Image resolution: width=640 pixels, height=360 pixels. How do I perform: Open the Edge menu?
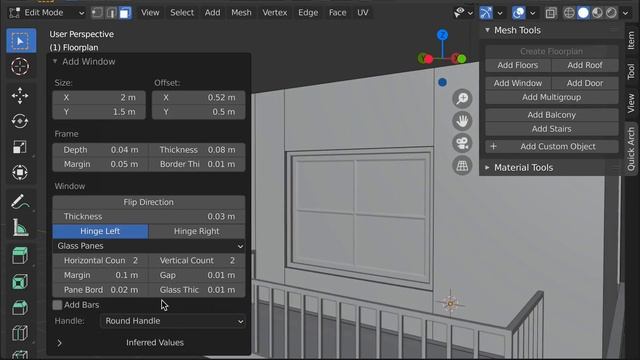point(308,13)
